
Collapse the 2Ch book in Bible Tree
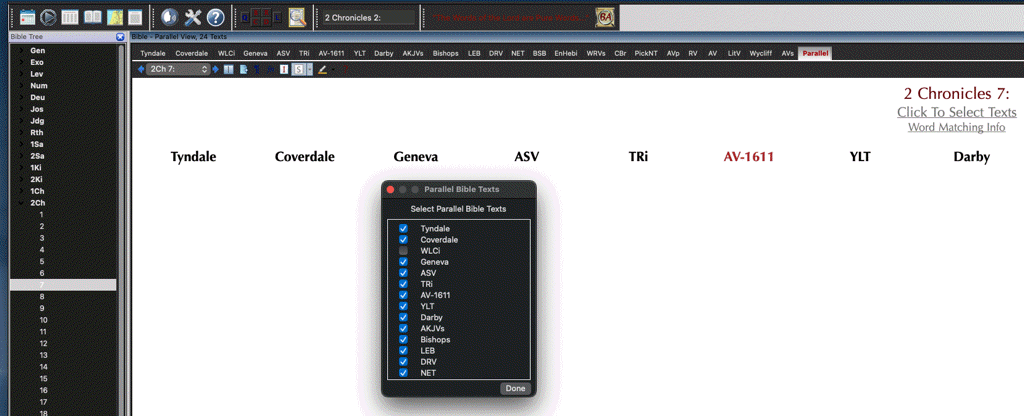click(21, 203)
